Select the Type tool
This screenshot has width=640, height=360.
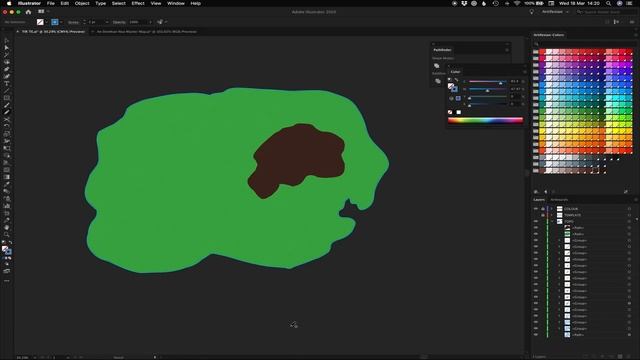tap(7, 84)
